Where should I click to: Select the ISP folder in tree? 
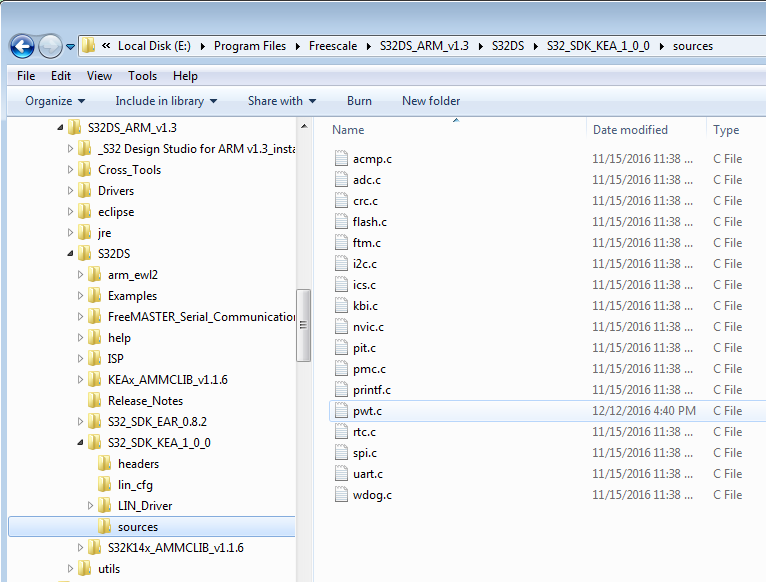click(115, 359)
